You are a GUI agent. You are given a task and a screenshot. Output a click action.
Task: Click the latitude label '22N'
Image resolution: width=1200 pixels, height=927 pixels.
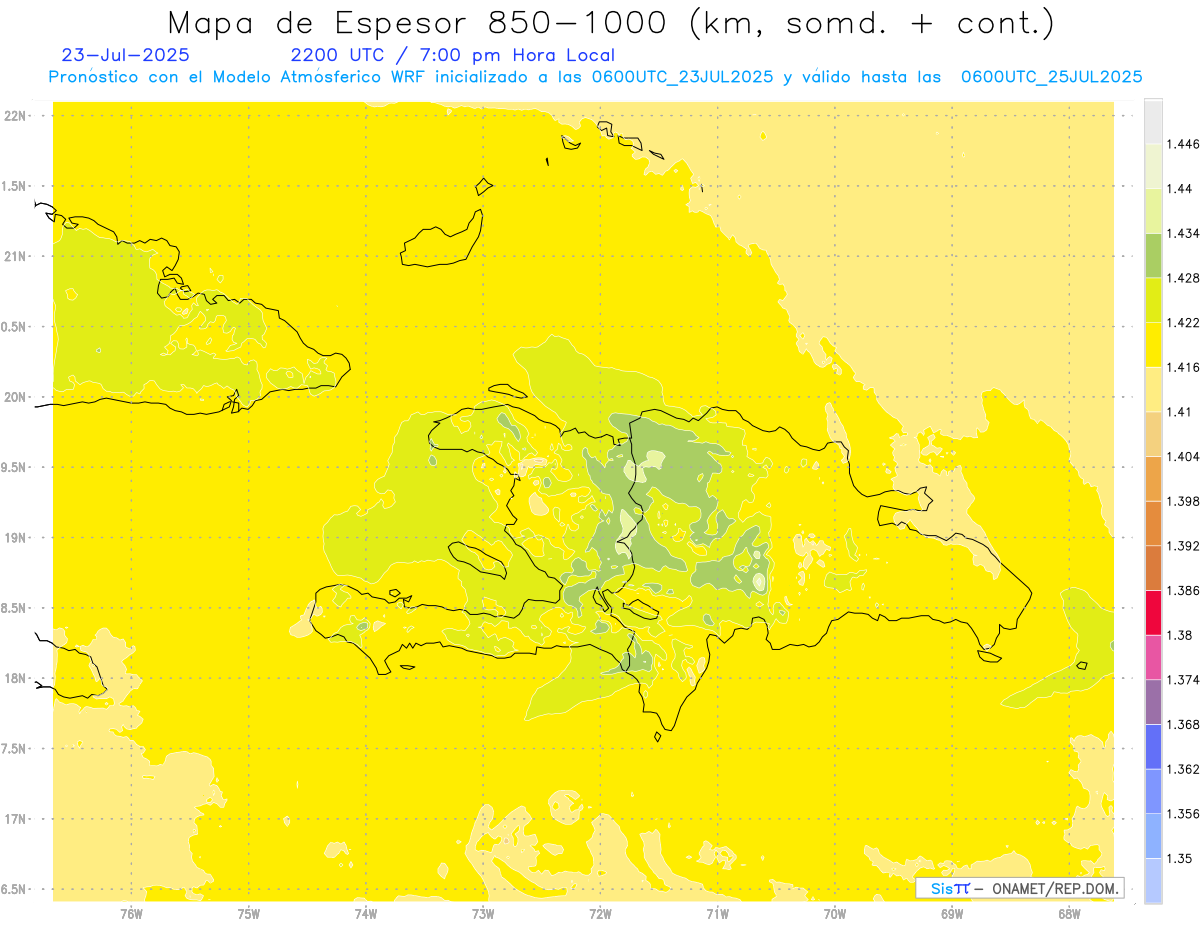16,116
